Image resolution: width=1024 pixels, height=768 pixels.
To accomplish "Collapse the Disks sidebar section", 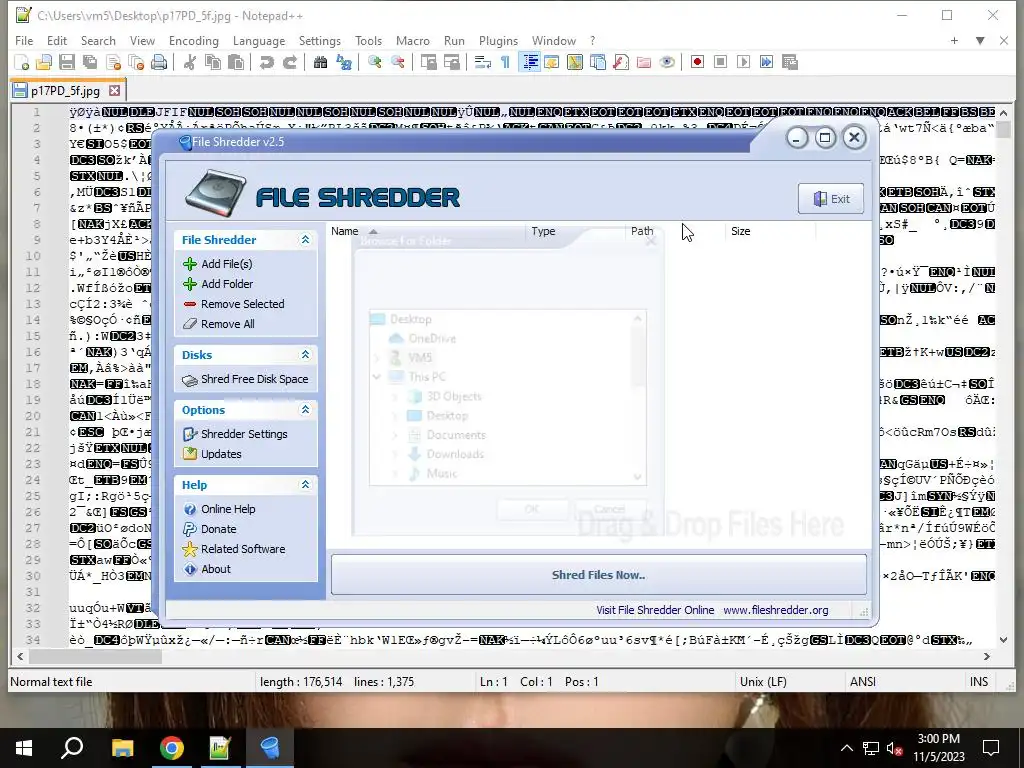I will click(x=305, y=355).
